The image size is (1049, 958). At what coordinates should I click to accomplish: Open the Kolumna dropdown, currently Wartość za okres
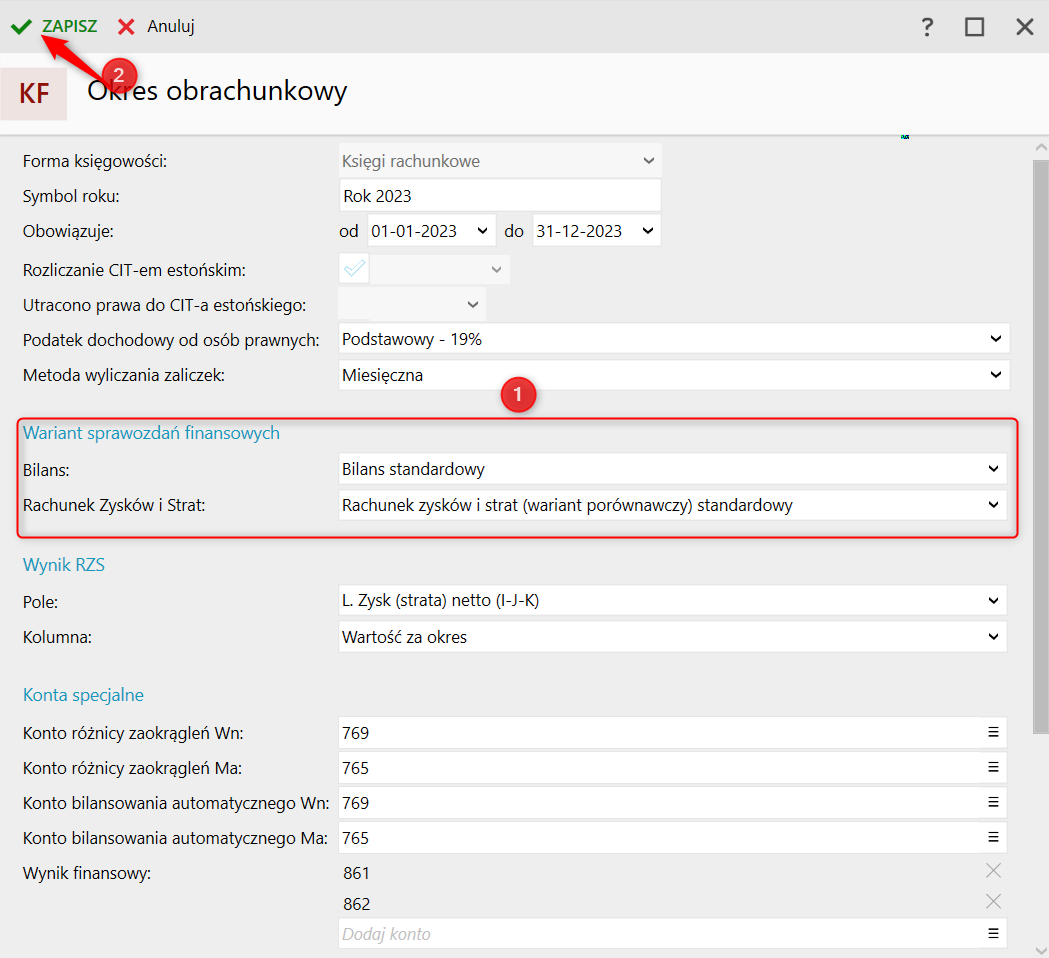(x=672, y=637)
